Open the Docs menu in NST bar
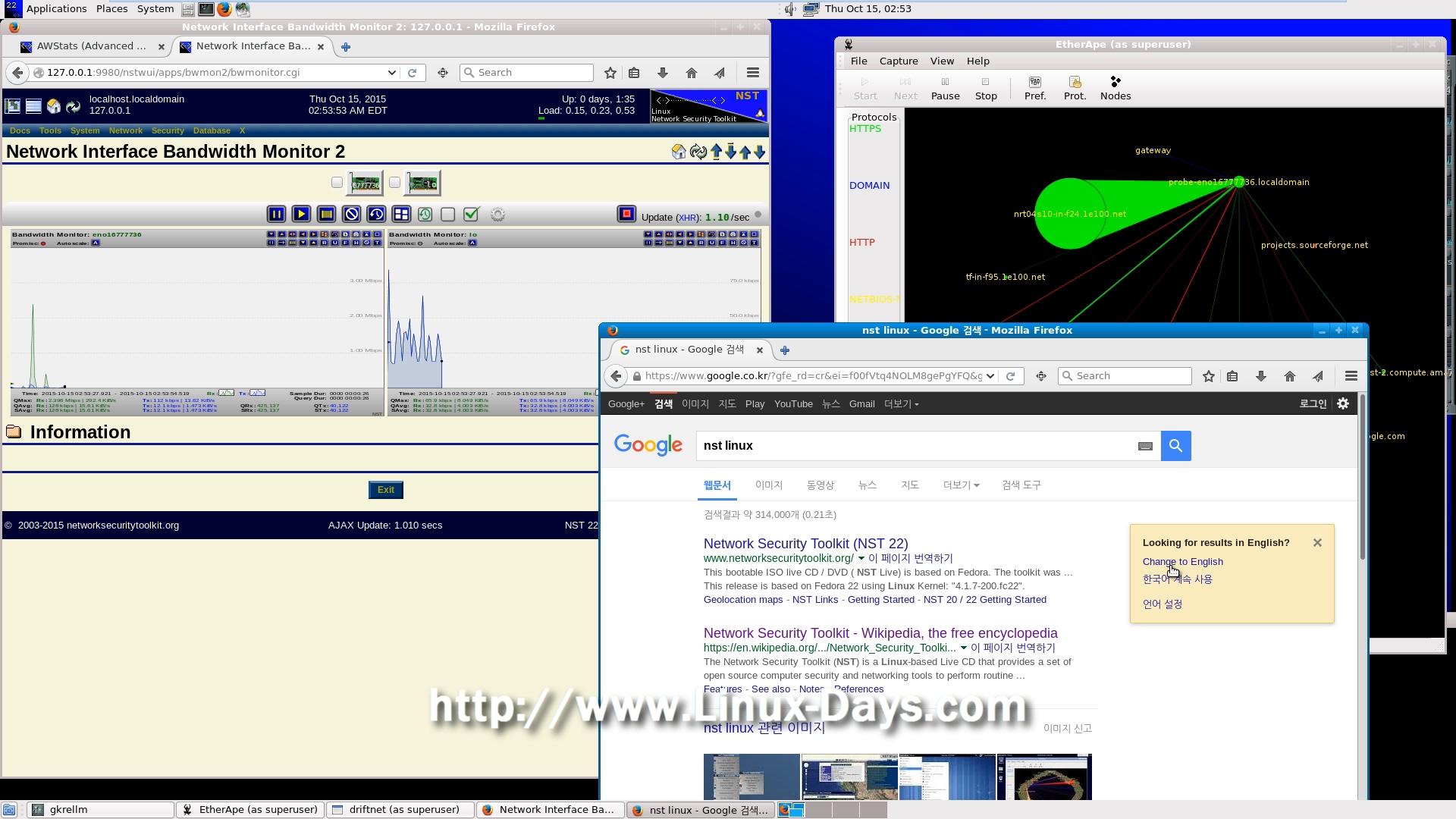The width and height of the screenshot is (1456, 819). pos(20,130)
